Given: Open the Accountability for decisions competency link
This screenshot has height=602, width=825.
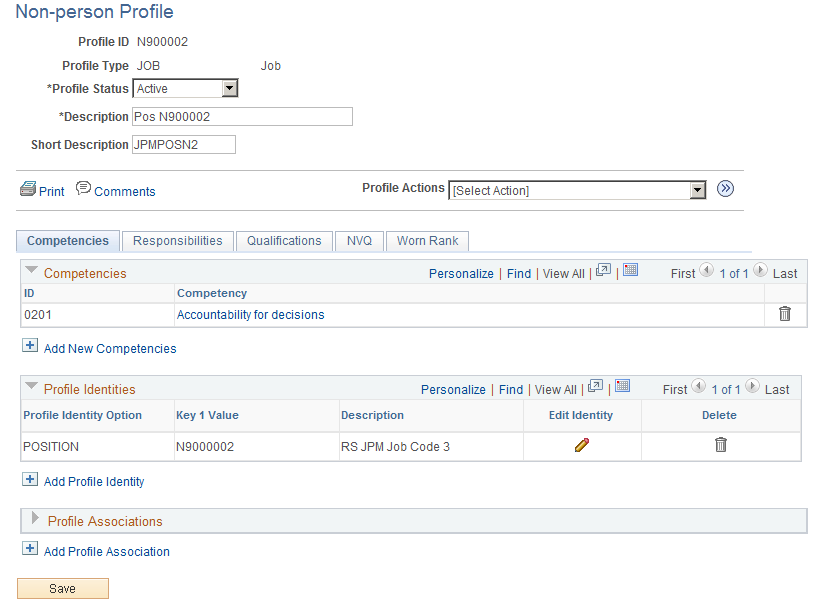Looking at the screenshot, I should coord(250,315).
